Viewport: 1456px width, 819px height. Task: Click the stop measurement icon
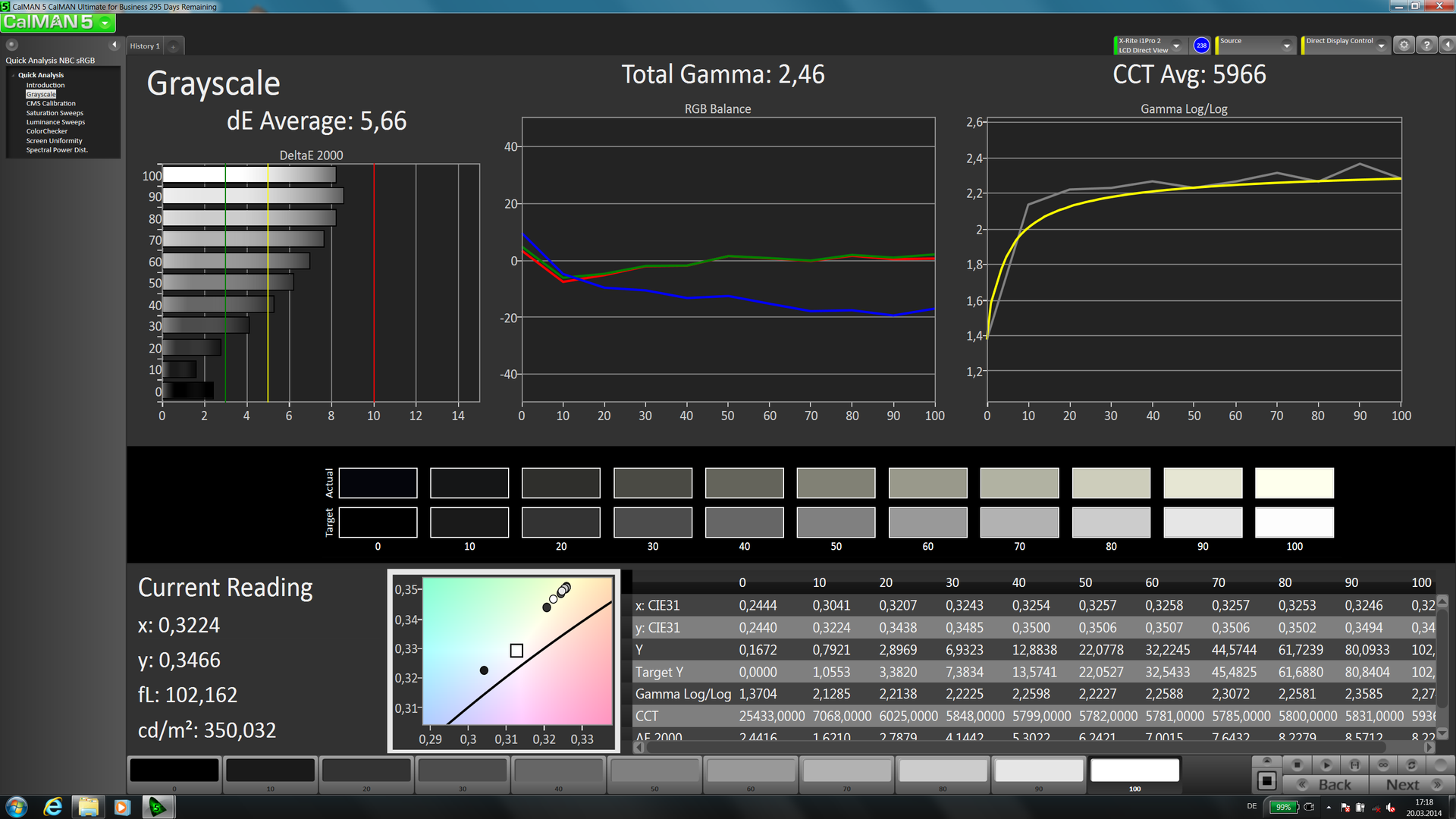point(1297,764)
